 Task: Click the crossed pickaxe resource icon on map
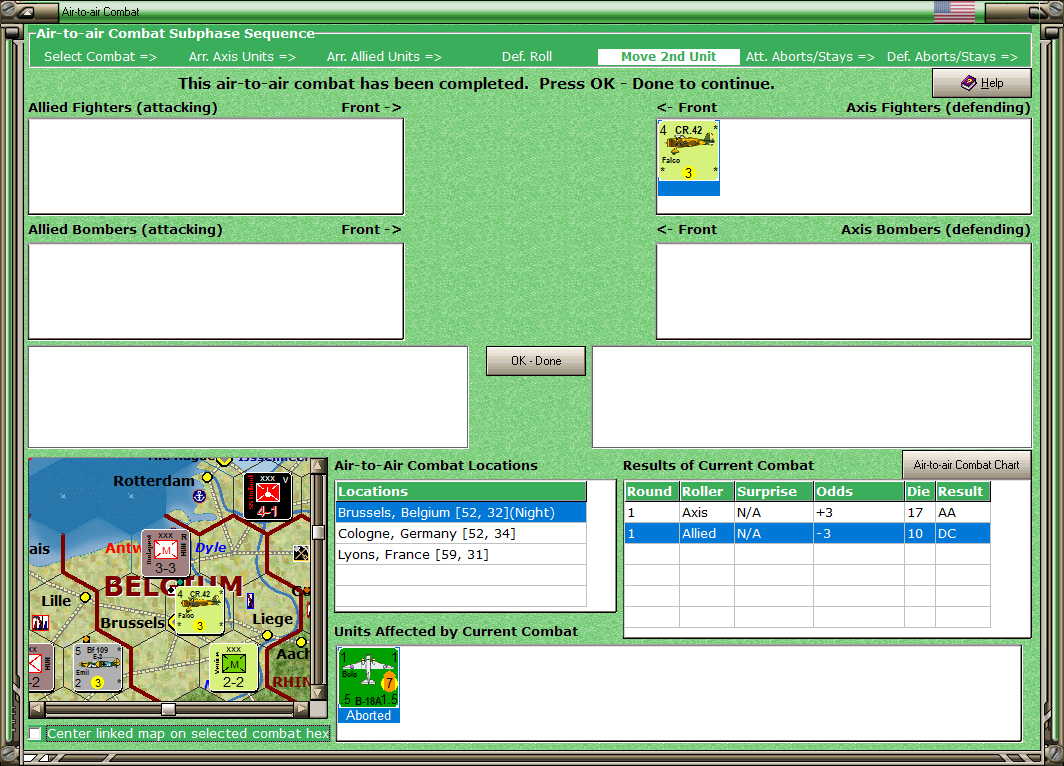click(301, 553)
